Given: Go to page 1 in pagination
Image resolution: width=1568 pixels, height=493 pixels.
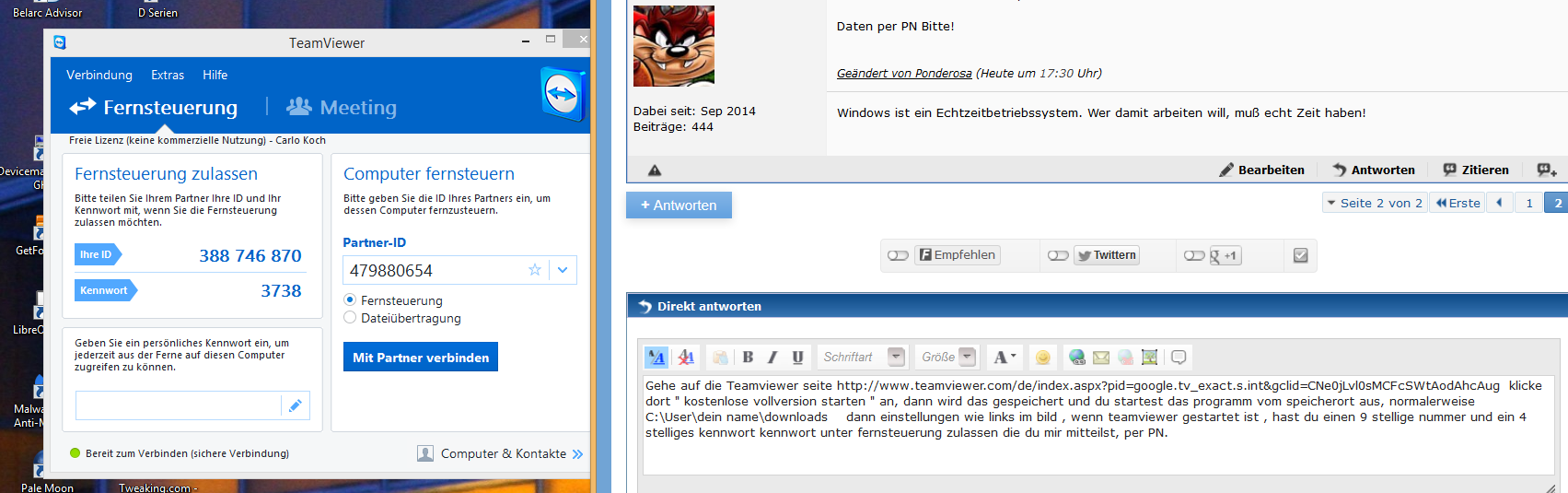Looking at the screenshot, I should pyautogui.click(x=1529, y=203).
